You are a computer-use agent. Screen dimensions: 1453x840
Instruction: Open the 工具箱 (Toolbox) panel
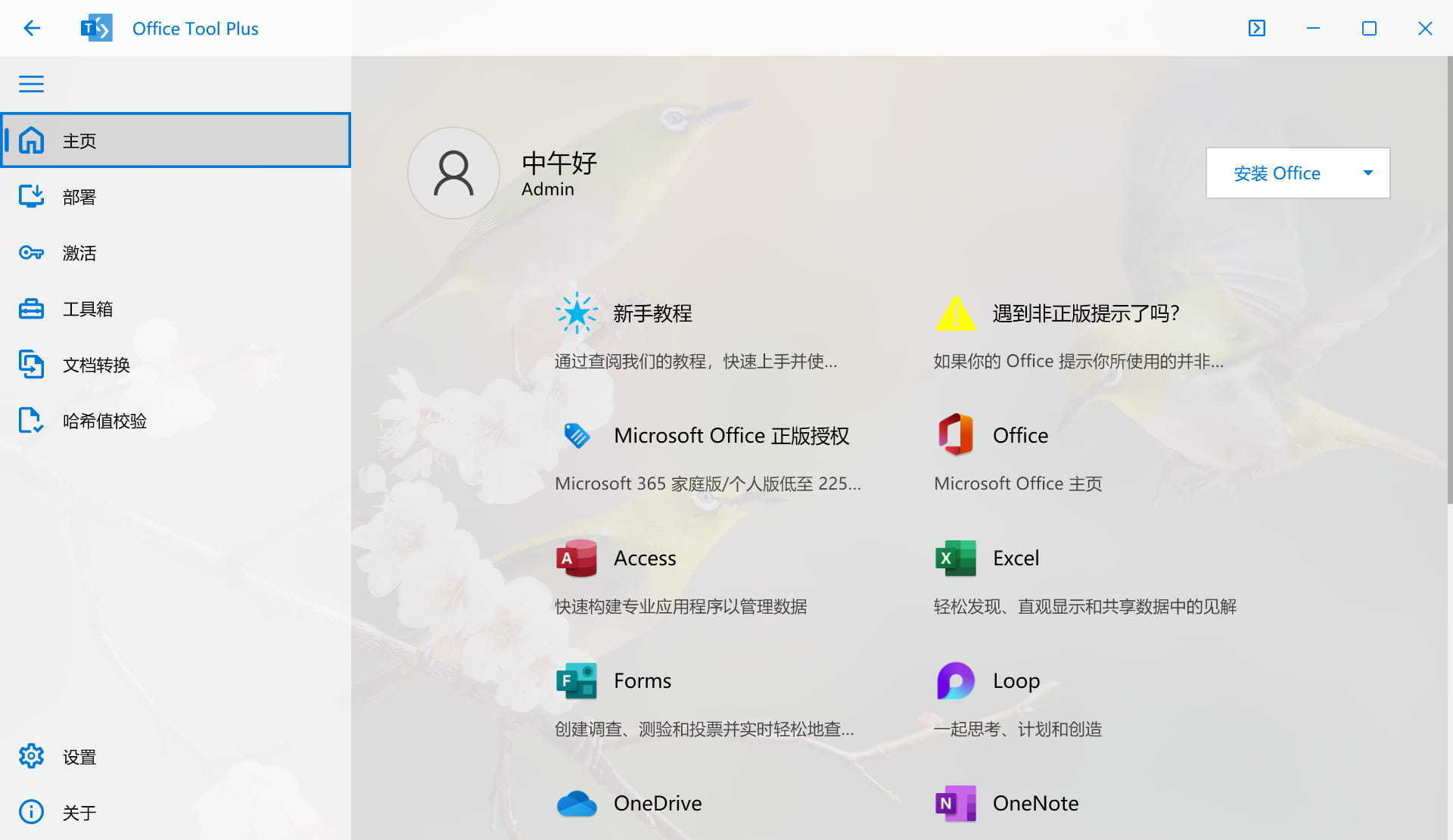[x=87, y=309]
